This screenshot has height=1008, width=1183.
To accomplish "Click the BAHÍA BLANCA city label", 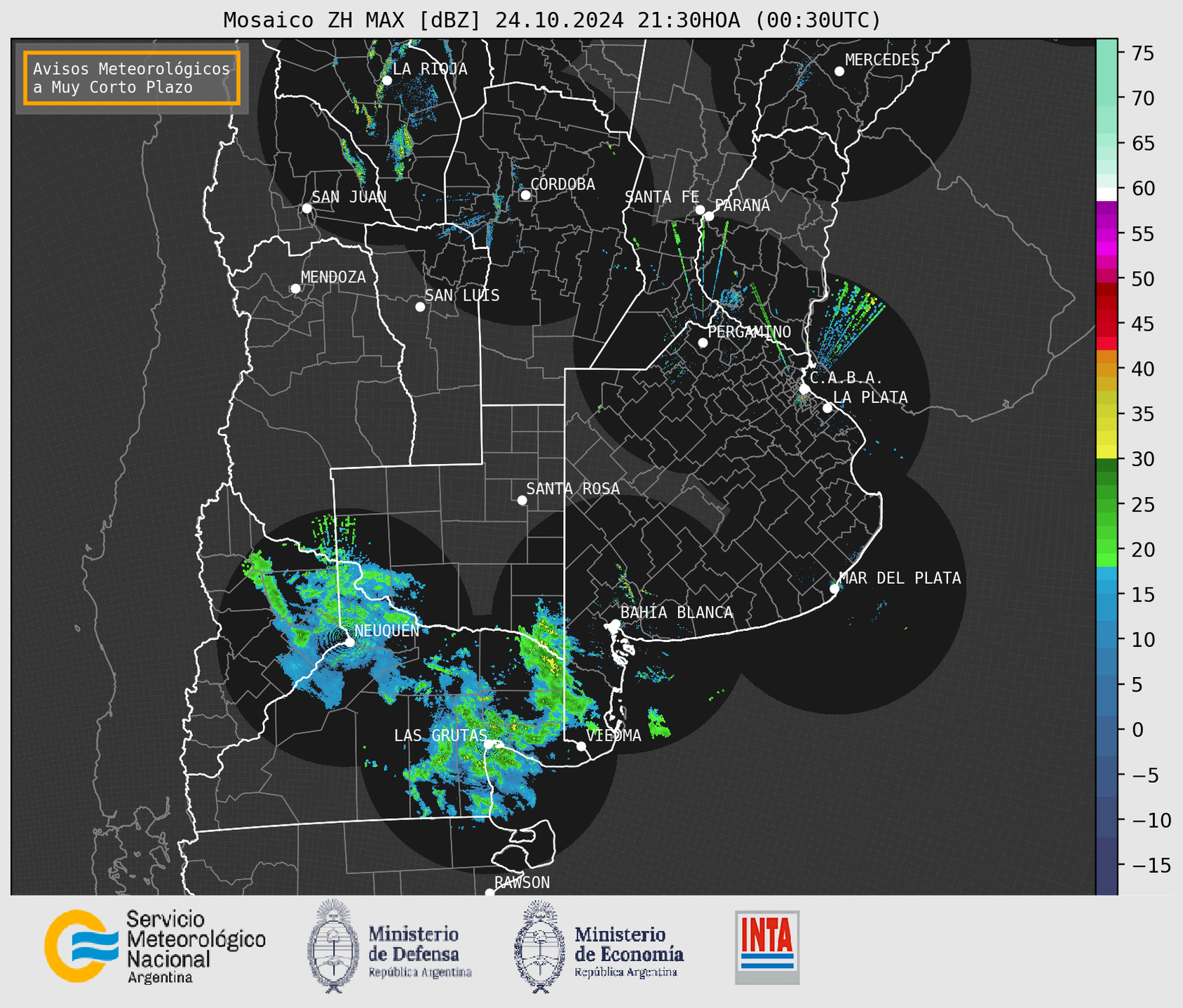I will [x=677, y=613].
